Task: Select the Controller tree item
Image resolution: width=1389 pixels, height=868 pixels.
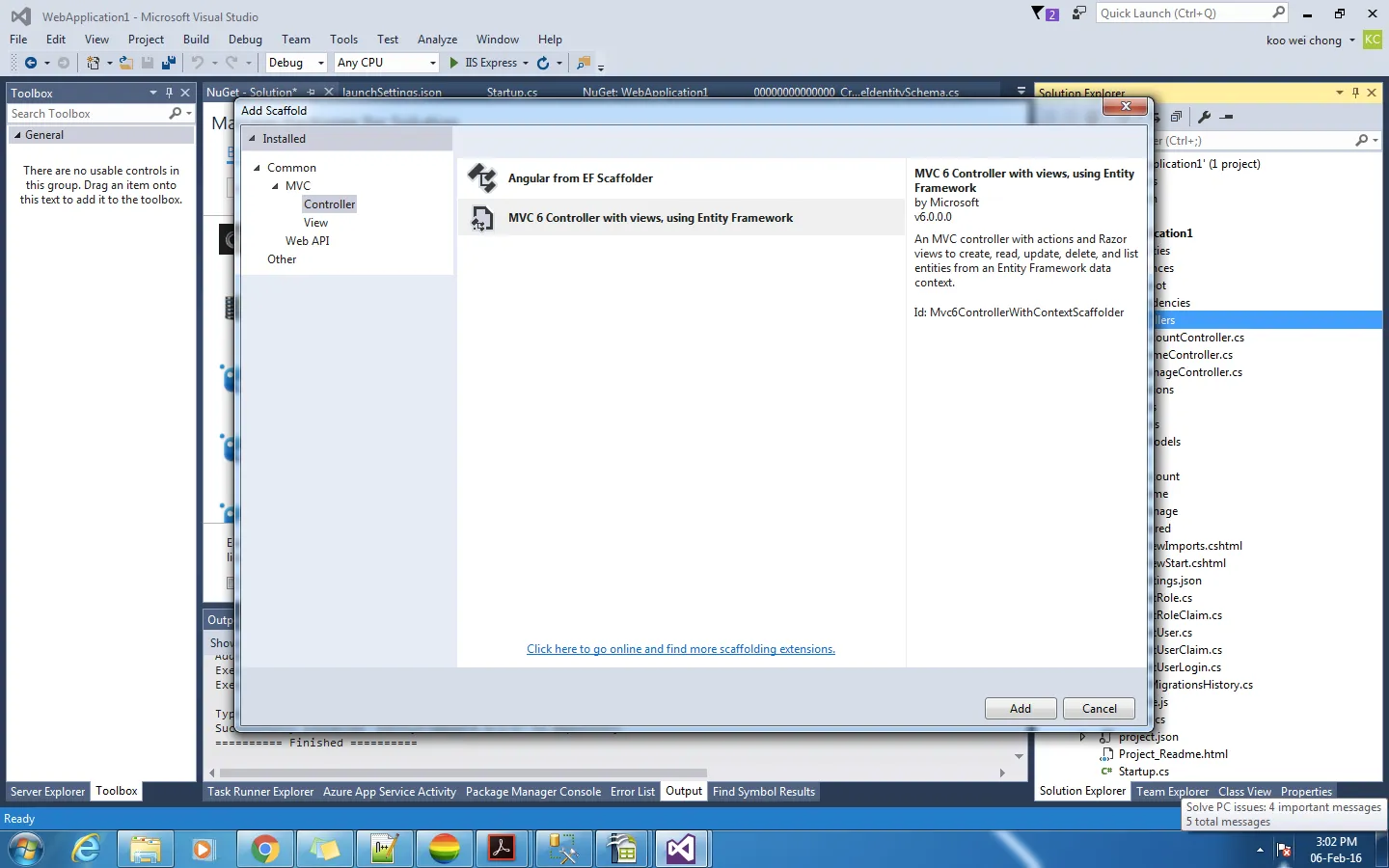Action: point(330,204)
